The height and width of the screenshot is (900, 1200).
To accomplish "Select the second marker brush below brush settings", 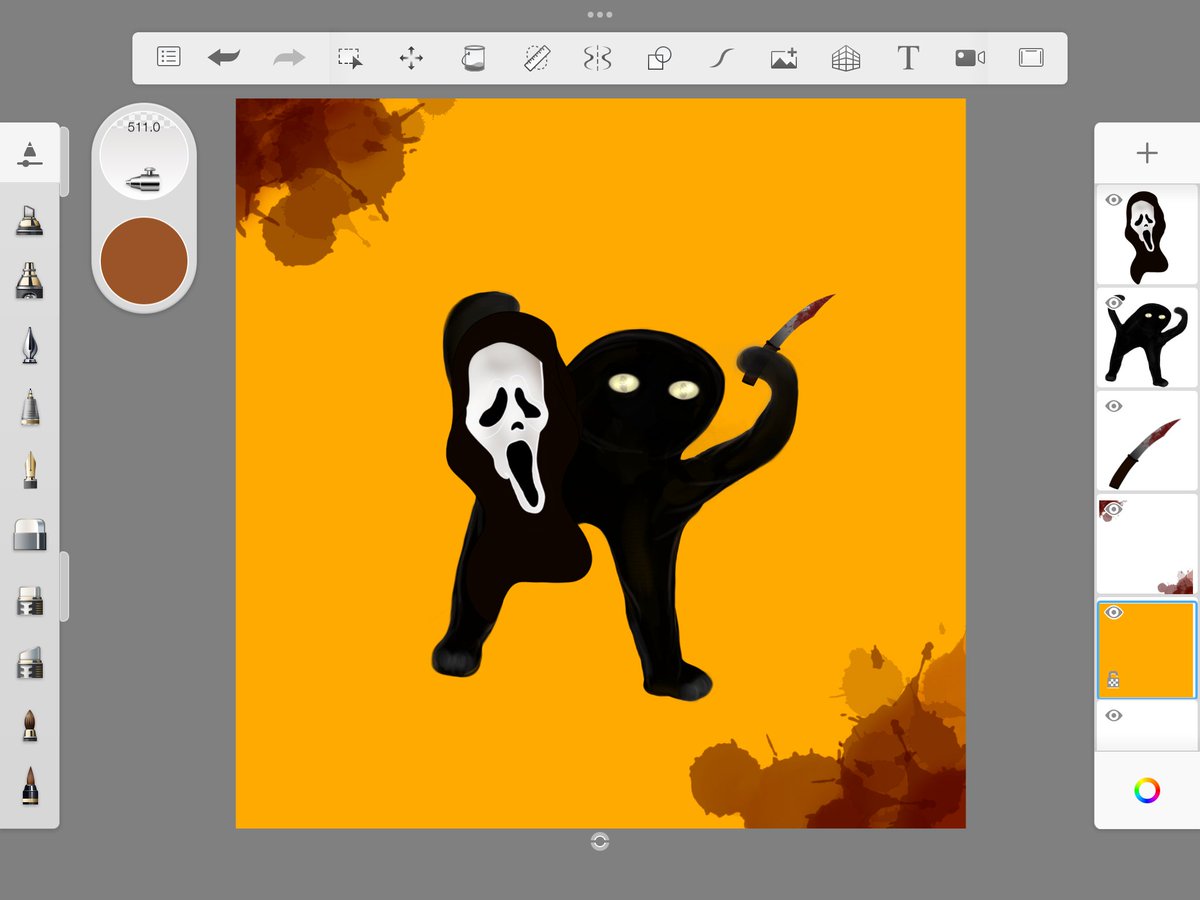I will click(30, 281).
